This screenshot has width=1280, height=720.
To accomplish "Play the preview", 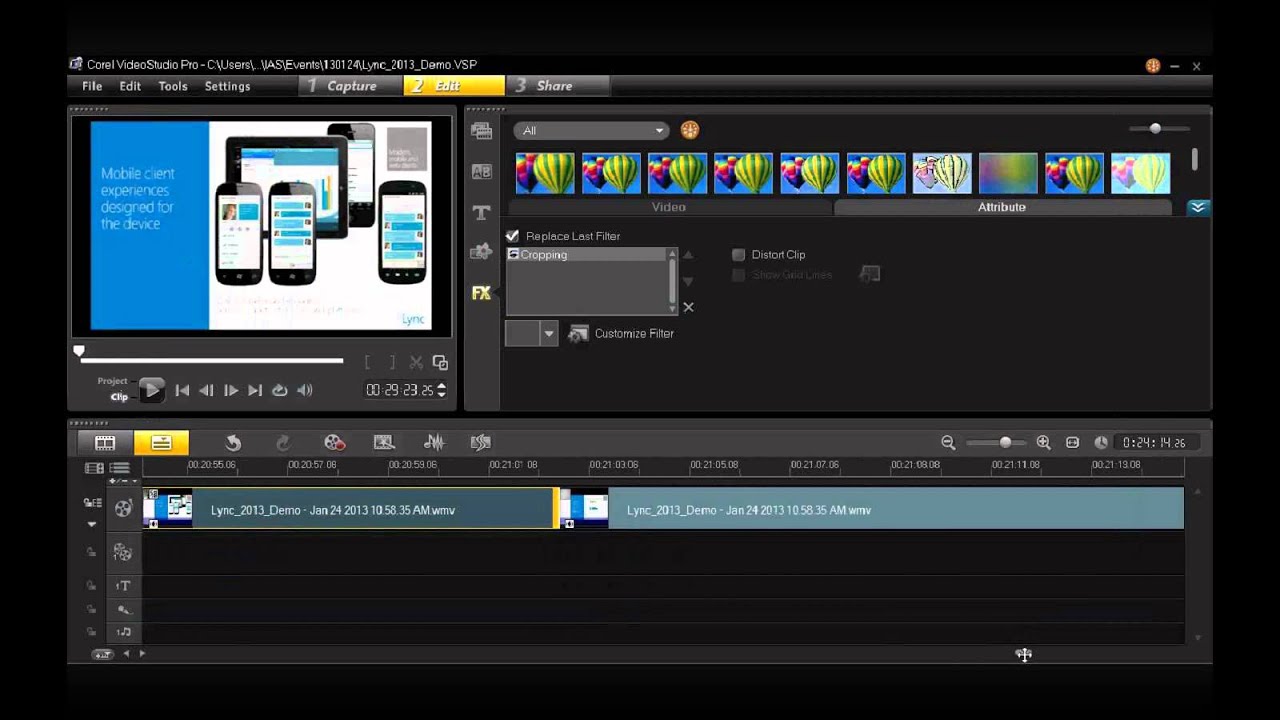I will [151, 390].
